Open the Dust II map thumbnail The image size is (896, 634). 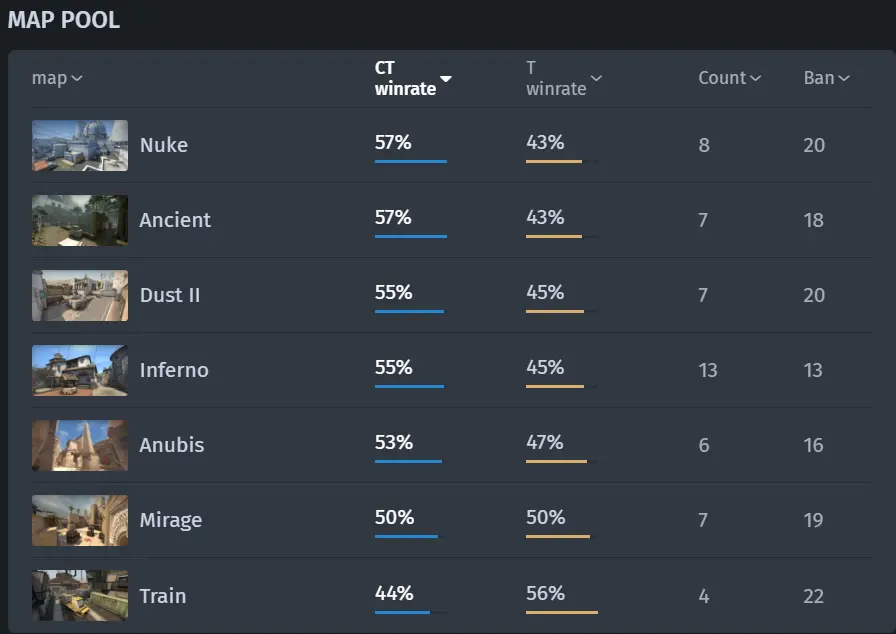click(80, 295)
